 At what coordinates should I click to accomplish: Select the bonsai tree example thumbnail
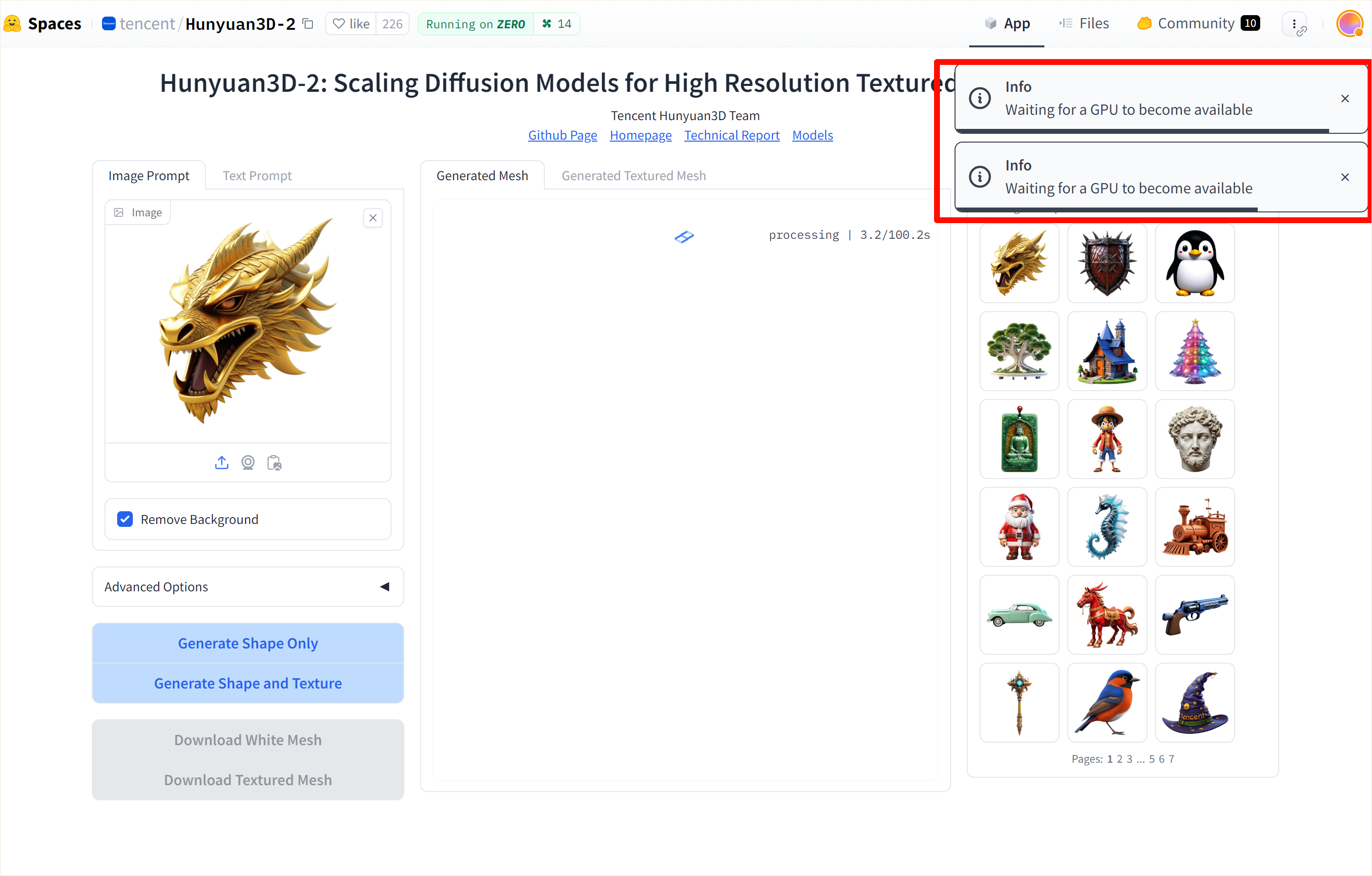point(1019,351)
